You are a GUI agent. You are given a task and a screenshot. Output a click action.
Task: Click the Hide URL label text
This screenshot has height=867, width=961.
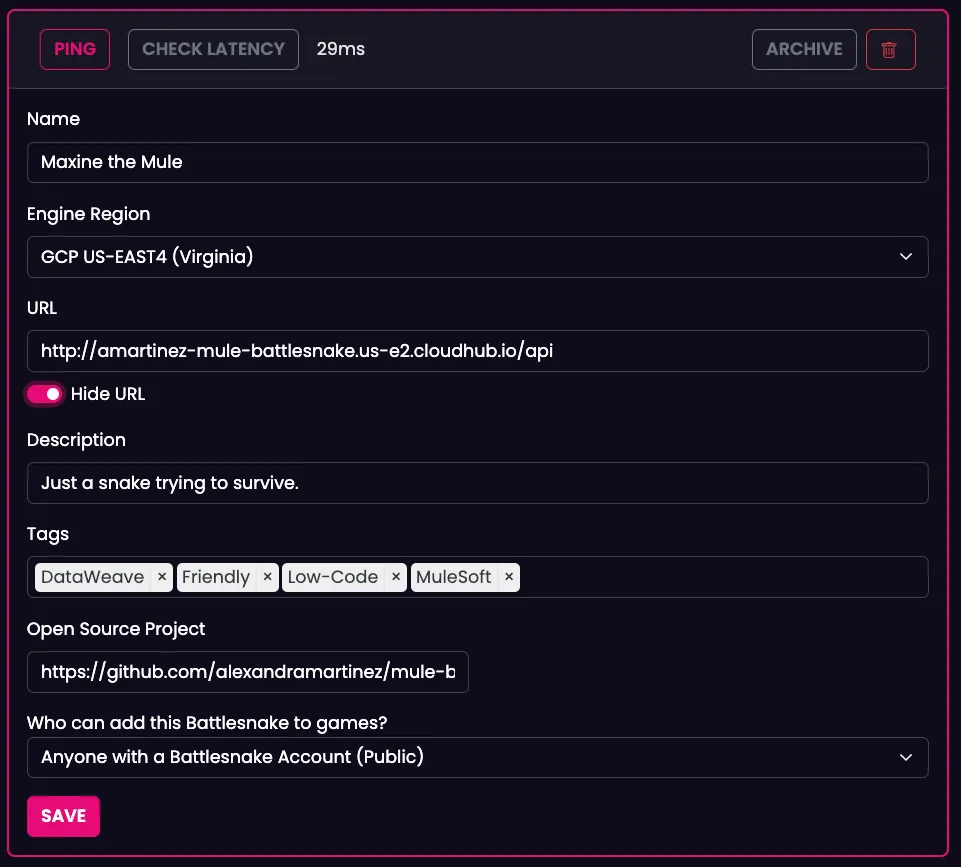point(108,394)
